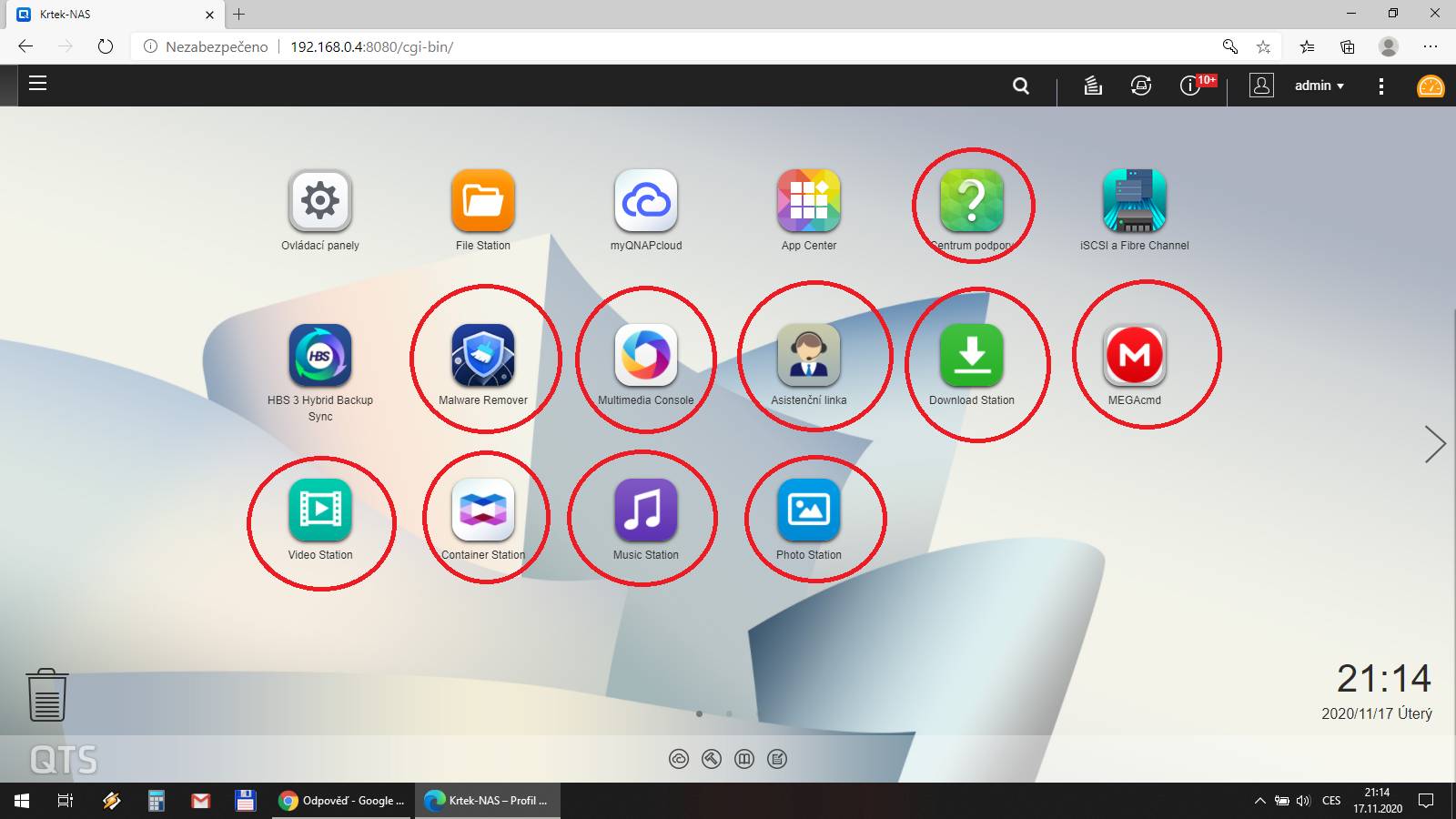Open Windows Task View button
The width and height of the screenshot is (1456, 819).
pos(66,801)
